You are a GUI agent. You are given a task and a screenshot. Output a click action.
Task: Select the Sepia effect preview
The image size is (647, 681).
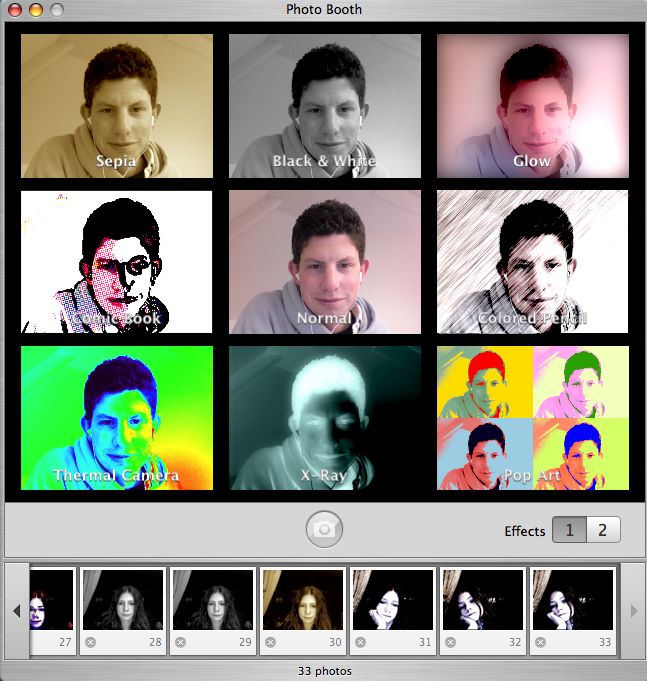pyautogui.click(x=117, y=106)
